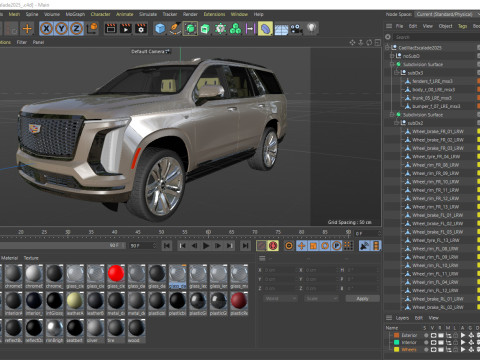
Task: Toggle parameter keyframe recording icon
Action: [337, 246]
